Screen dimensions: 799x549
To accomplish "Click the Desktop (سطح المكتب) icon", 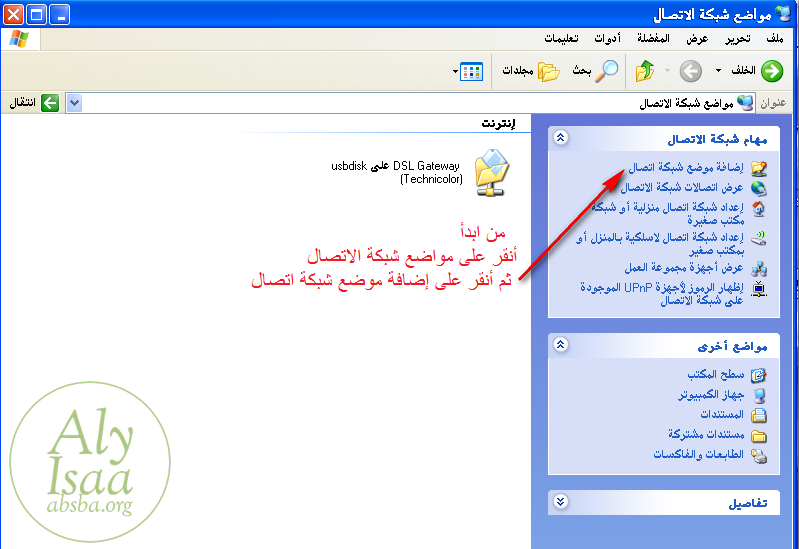I will click(x=758, y=375).
